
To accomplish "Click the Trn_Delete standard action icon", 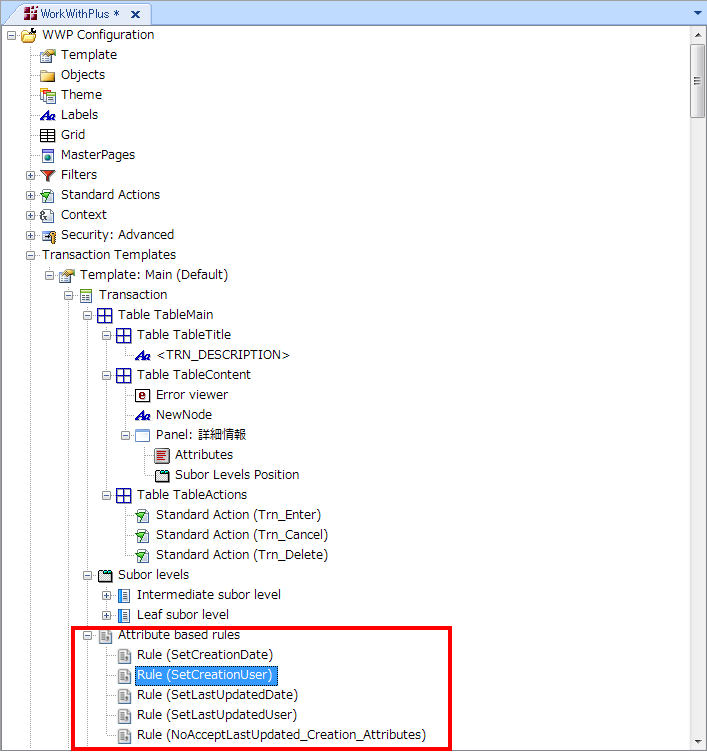I will tap(142, 555).
